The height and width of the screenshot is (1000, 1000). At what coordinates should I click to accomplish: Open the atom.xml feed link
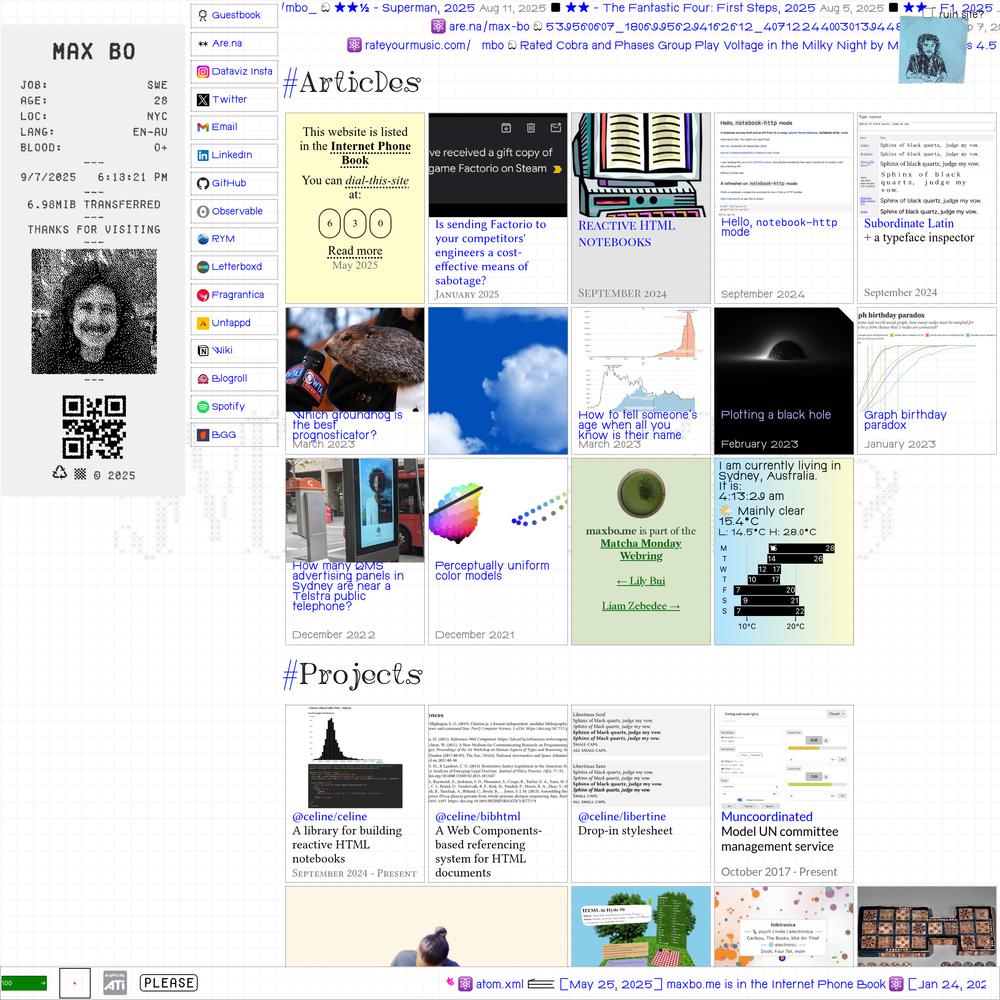click(499, 984)
